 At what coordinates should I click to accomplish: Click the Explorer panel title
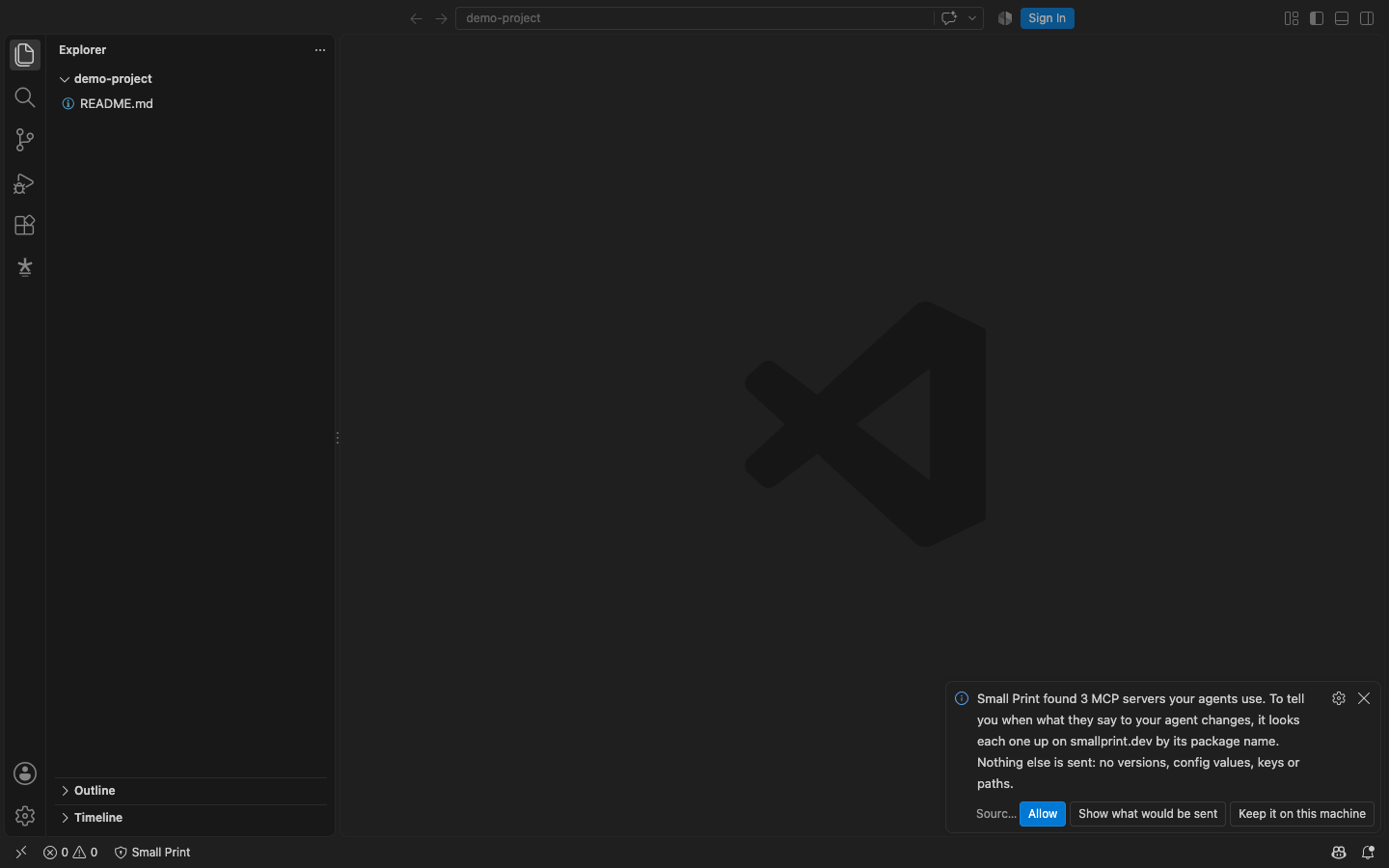pos(83,50)
